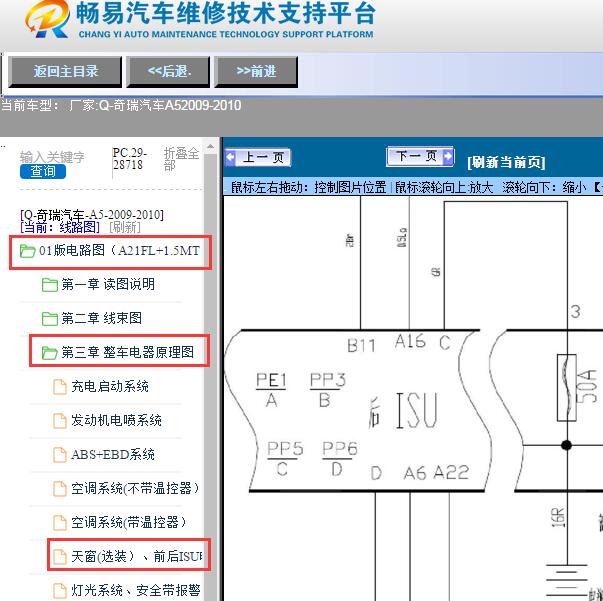Click the 50A fuse symbol in diagram
The image size is (603, 601).
point(567,388)
